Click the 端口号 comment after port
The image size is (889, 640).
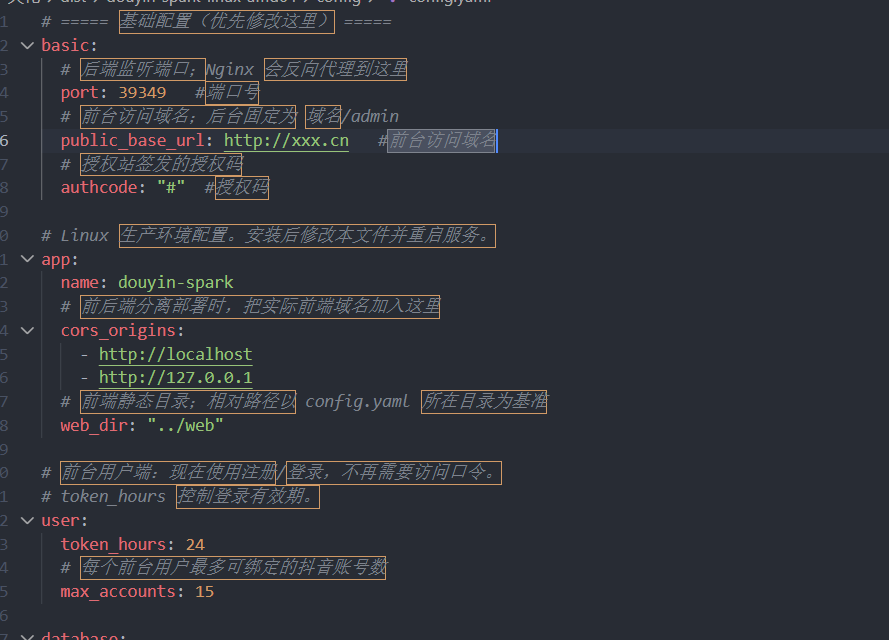point(232,92)
